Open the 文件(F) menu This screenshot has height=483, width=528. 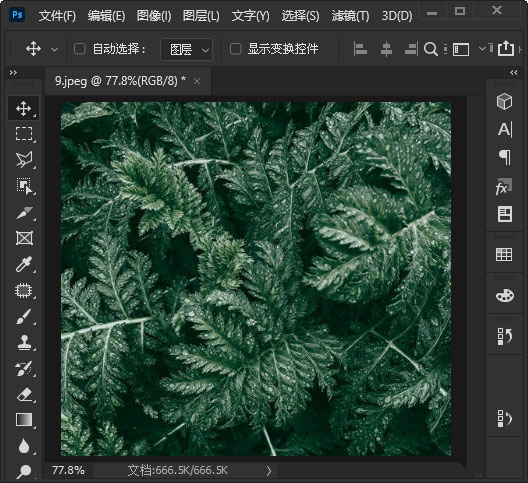point(57,16)
